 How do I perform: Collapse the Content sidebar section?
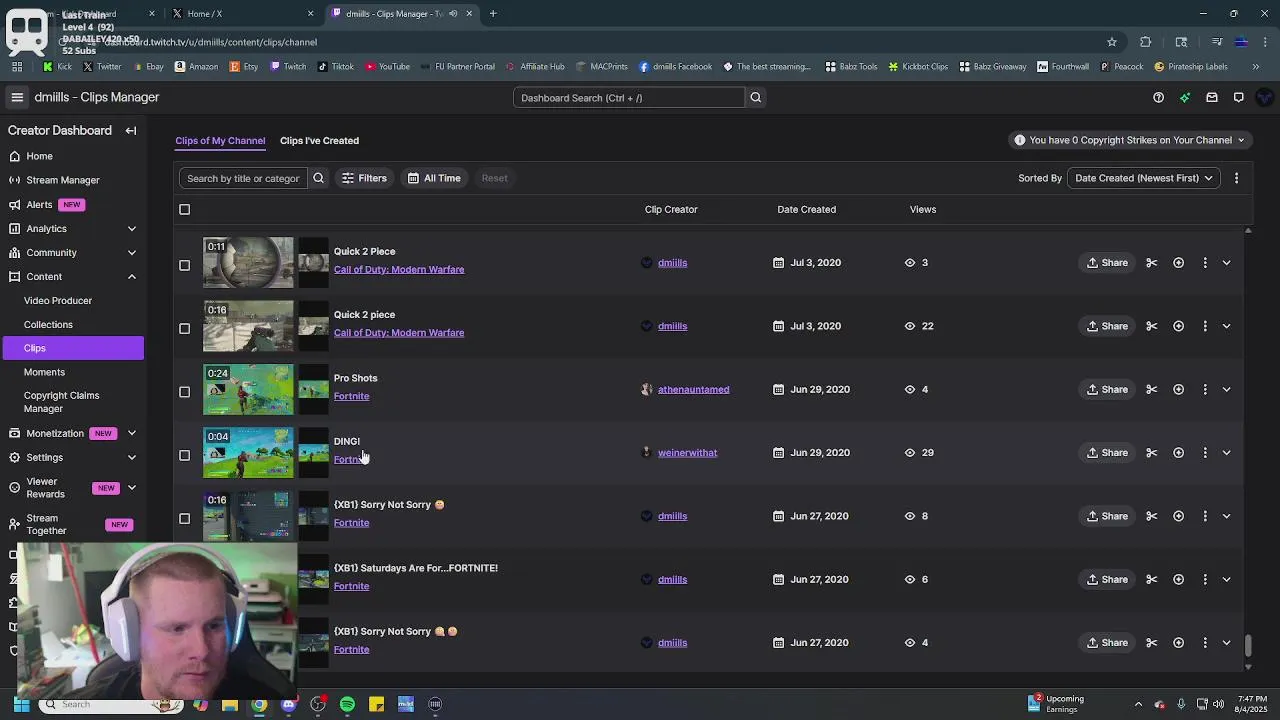click(132, 276)
